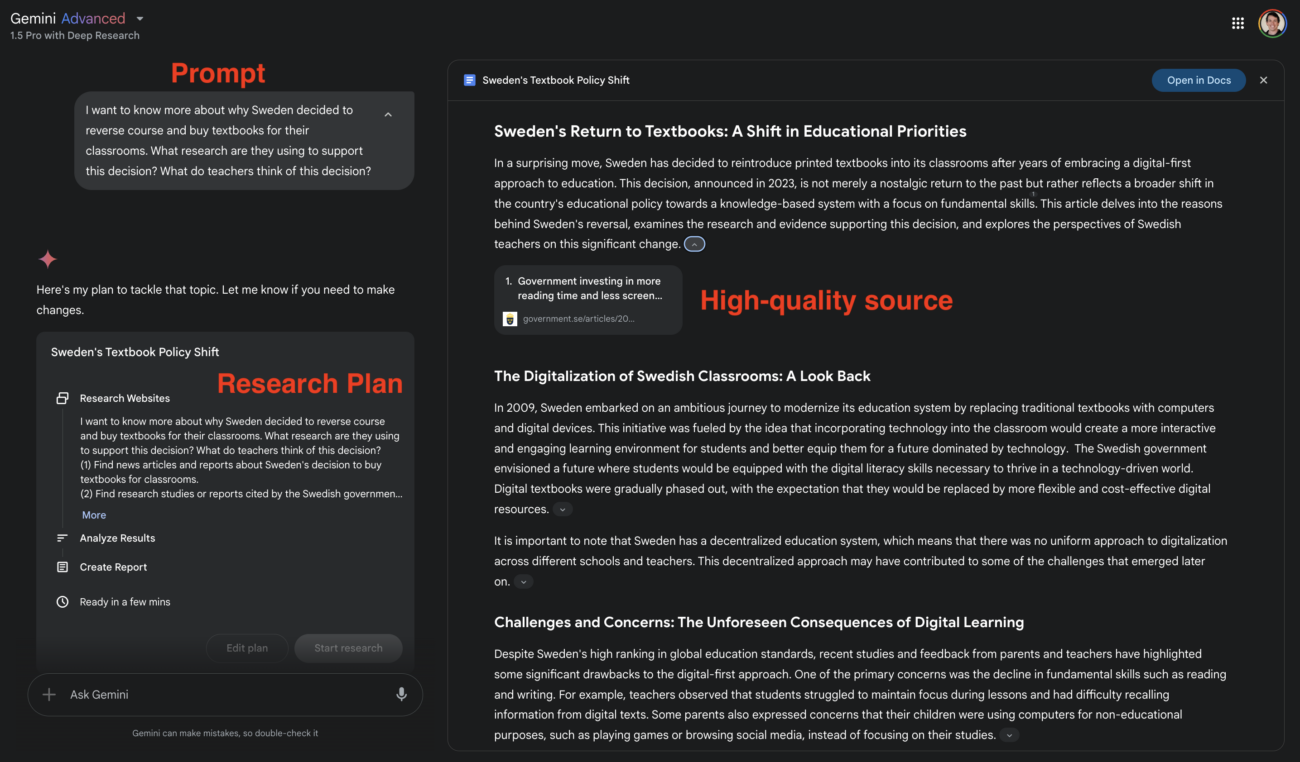Viewport: 1300px width, 762px height.
Task: Click the microphone icon in Ask Gemini
Action: click(401, 694)
